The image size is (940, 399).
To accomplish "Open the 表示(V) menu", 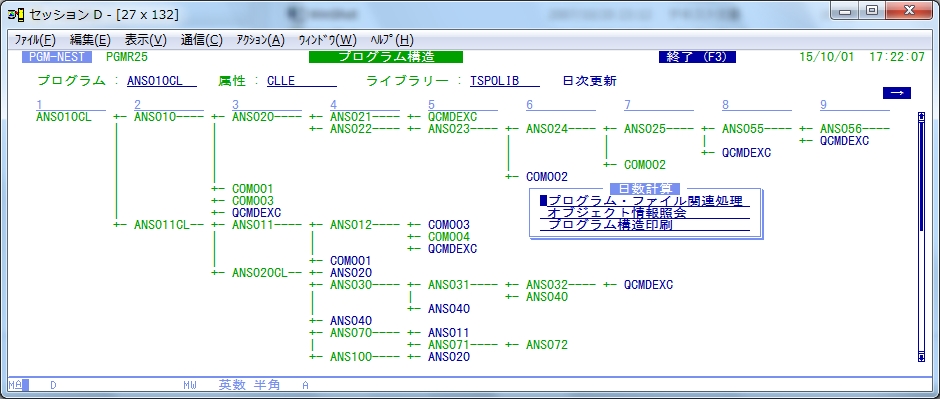I will 146,40.
